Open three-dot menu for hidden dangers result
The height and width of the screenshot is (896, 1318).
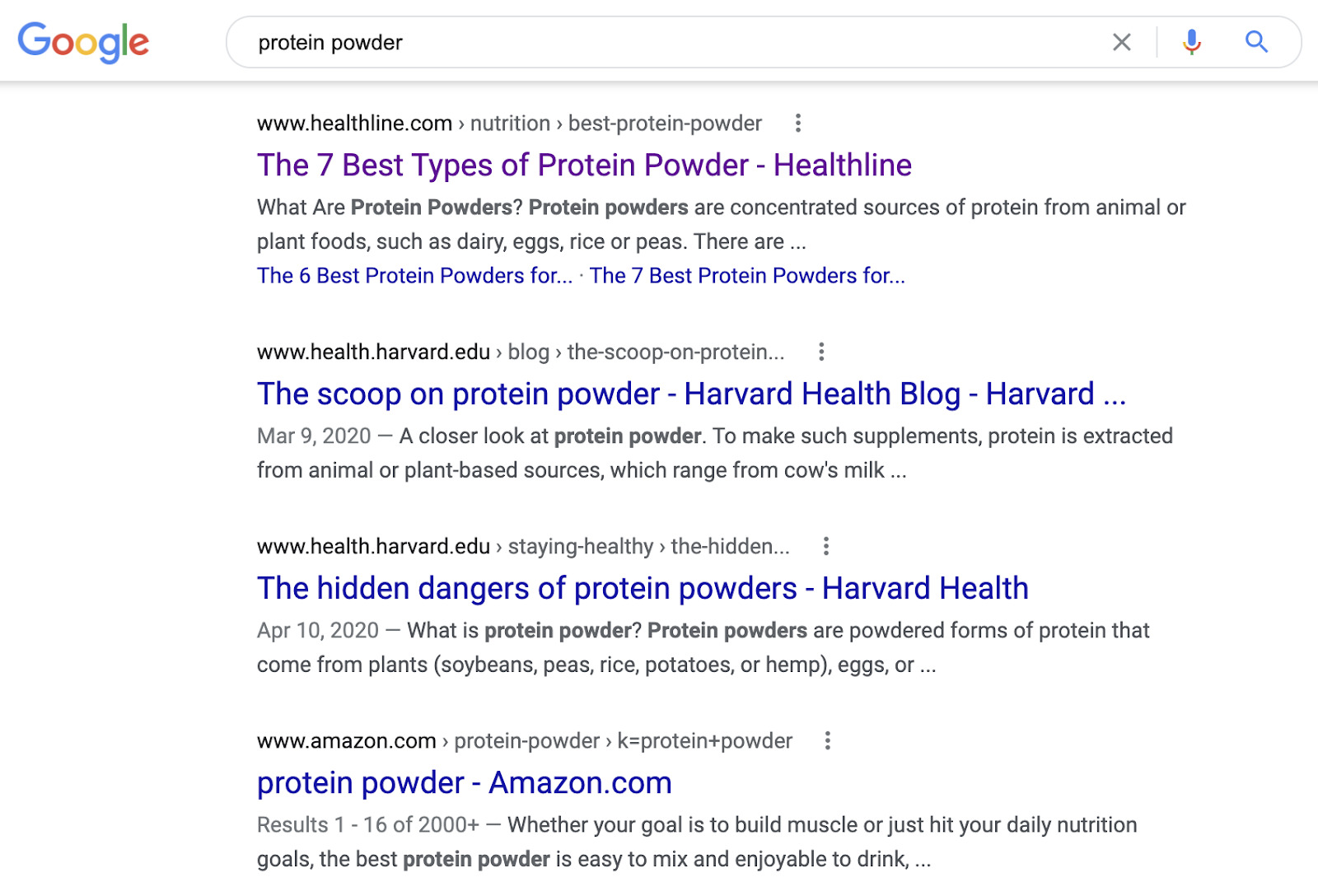[825, 547]
